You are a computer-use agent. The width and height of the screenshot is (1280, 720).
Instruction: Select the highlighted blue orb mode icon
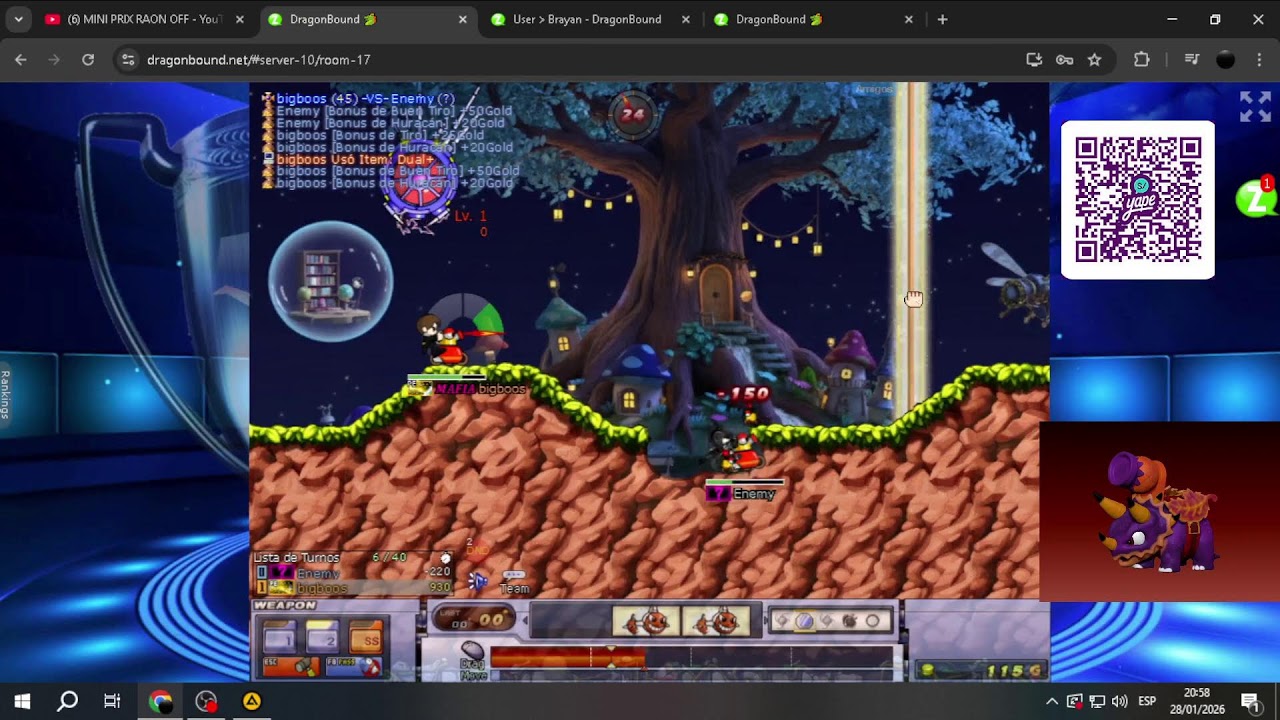click(804, 621)
